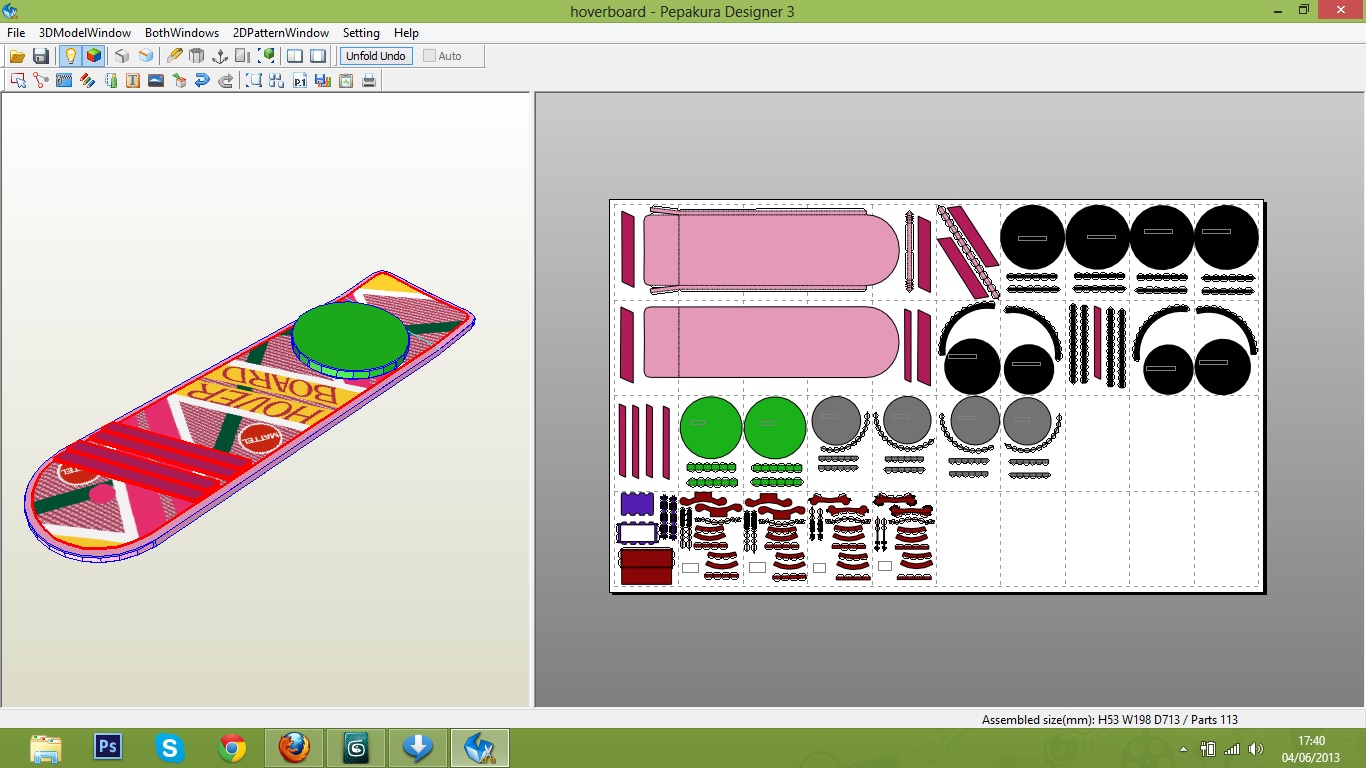Select the colored pencils edge color tool
Viewport: 1366px width, 768px height.
click(87, 80)
